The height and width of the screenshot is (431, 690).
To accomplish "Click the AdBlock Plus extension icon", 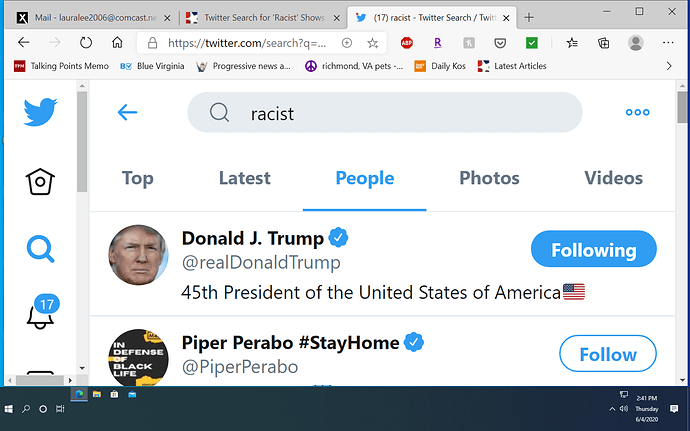I will pos(407,43).
